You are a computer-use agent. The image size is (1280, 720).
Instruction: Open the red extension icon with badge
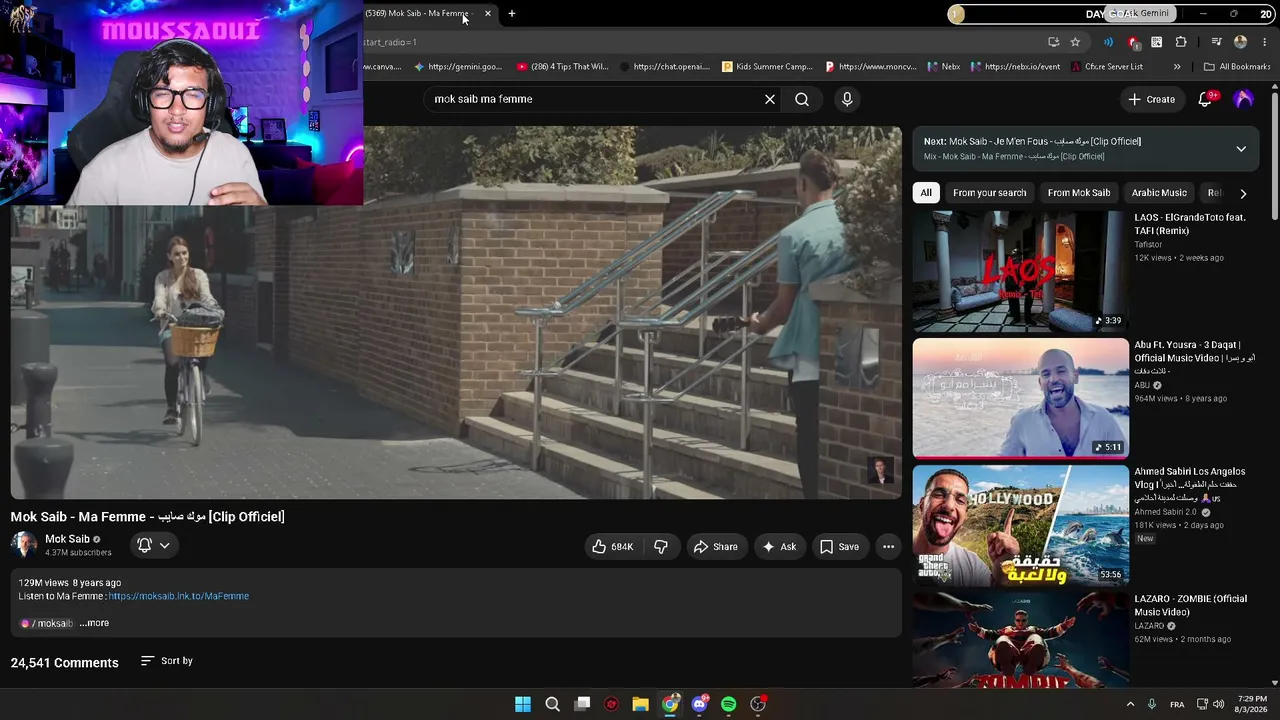coord(1133,42)
